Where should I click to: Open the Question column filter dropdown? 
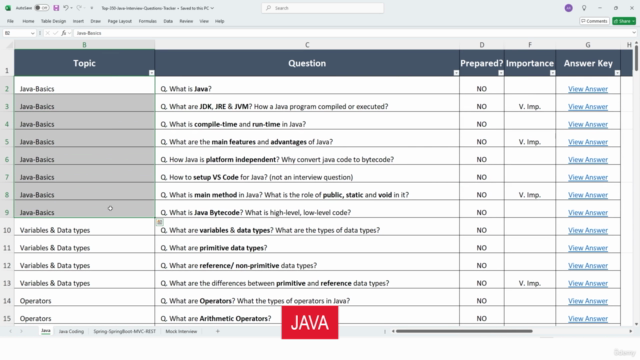click(456, 73)
